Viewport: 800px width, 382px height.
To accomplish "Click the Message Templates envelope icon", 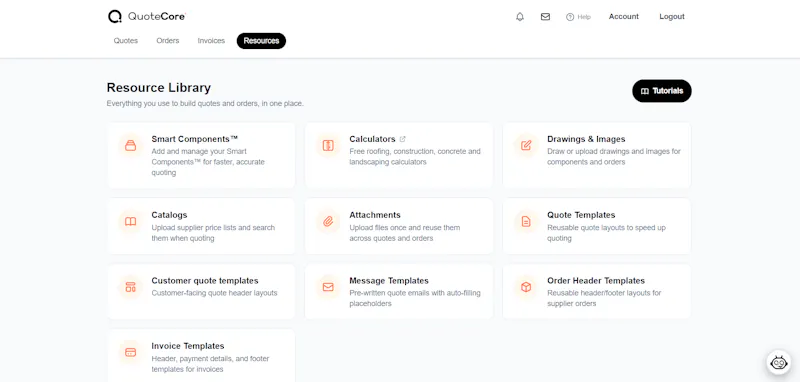I will (328, 287).
